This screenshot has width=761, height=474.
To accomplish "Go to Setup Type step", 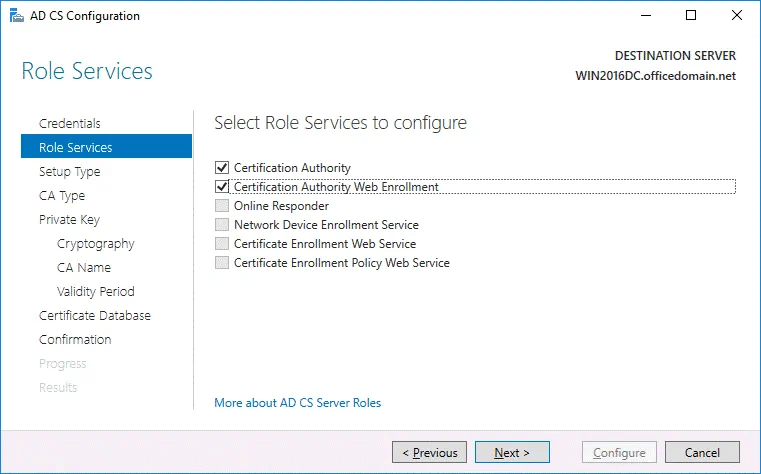I will point(69,171).
